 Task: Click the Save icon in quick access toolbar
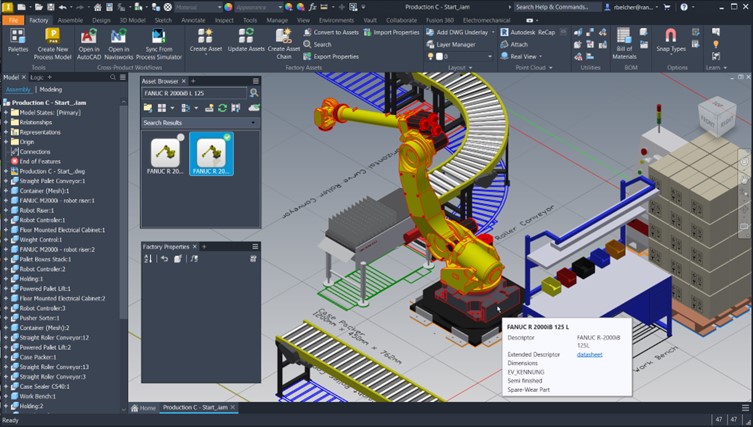[50, 7]
